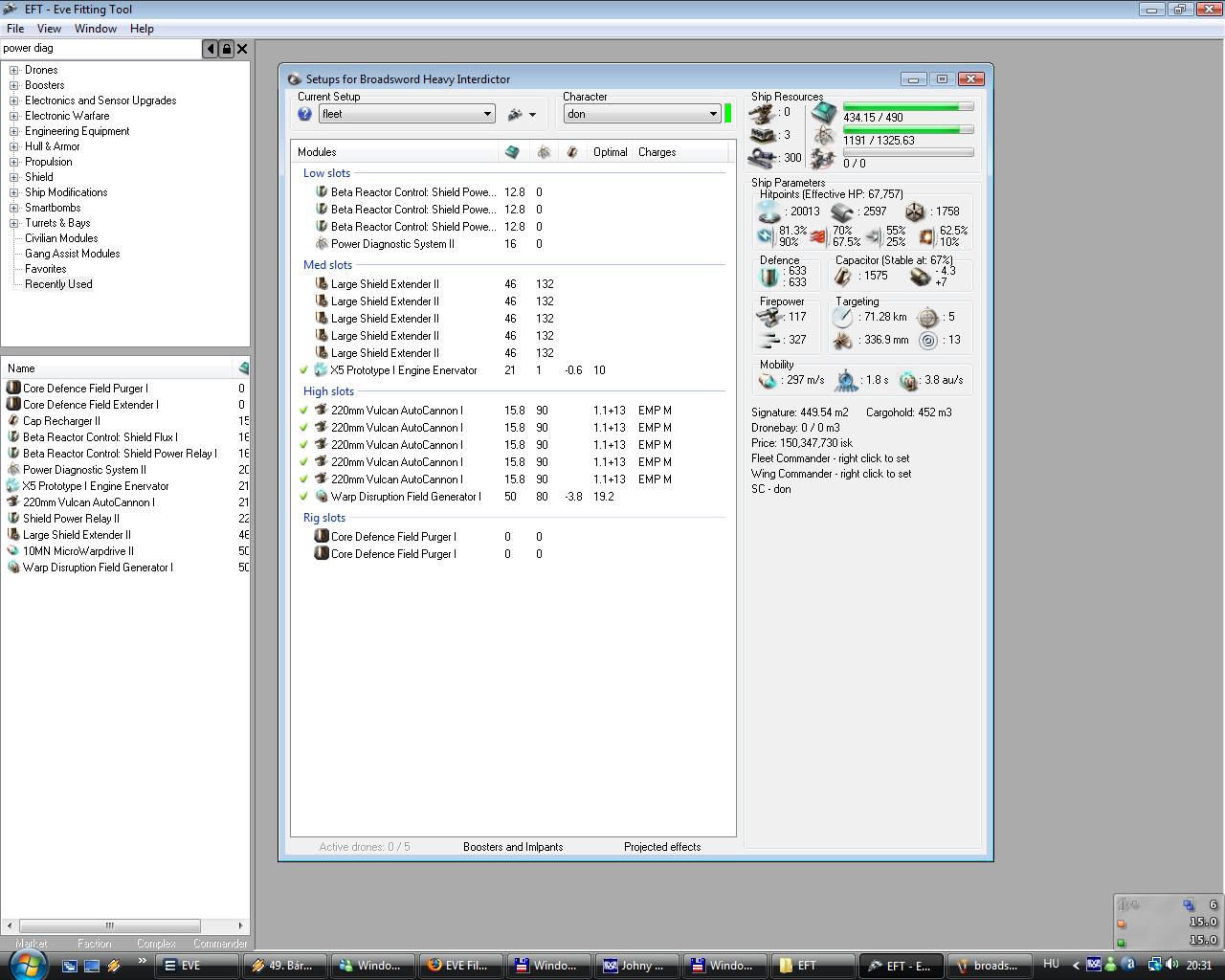Expand the Electronic Warfare tree node
This screenshot has width=1225, height=980.
pos(14,116)
